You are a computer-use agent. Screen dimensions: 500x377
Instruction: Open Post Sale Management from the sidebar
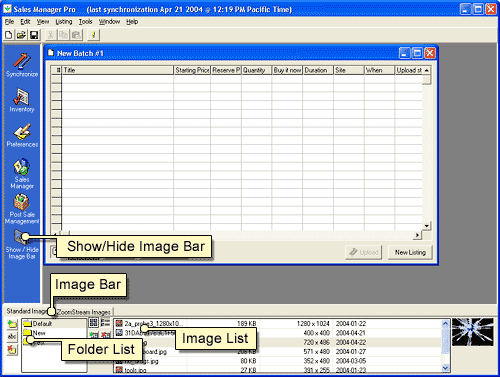pyautogui.click(x=22, y=209)
